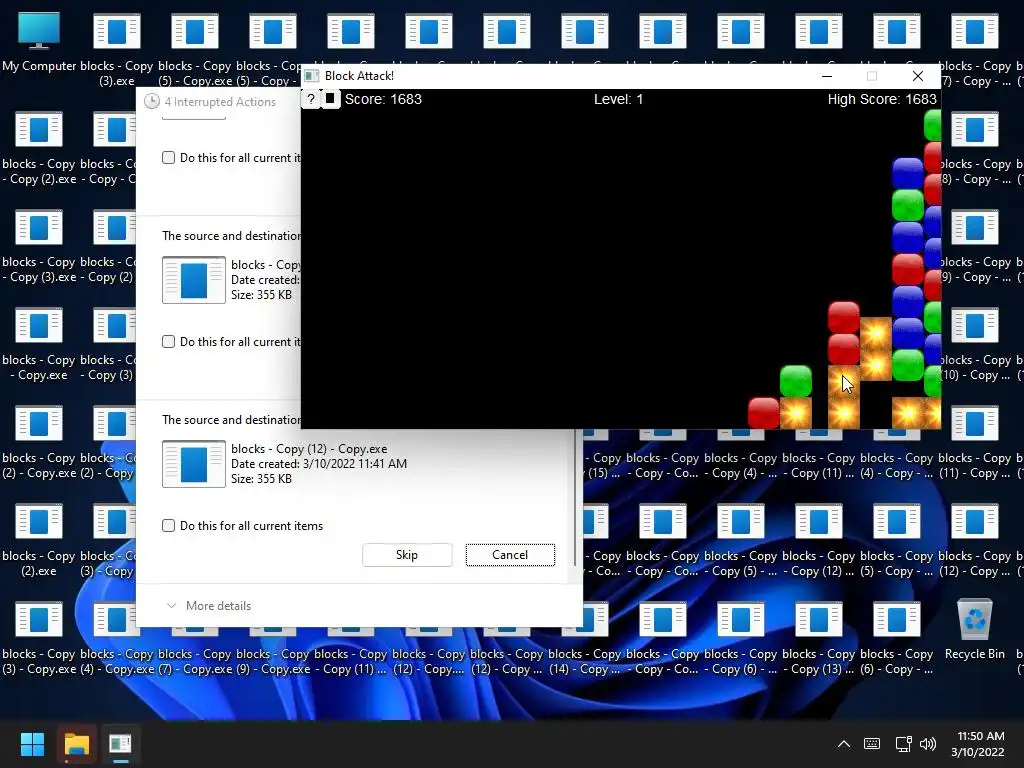The image size is (1024, 768).
Task: Click the lone green block near the game bottom
Action: (x=795, y=381)
